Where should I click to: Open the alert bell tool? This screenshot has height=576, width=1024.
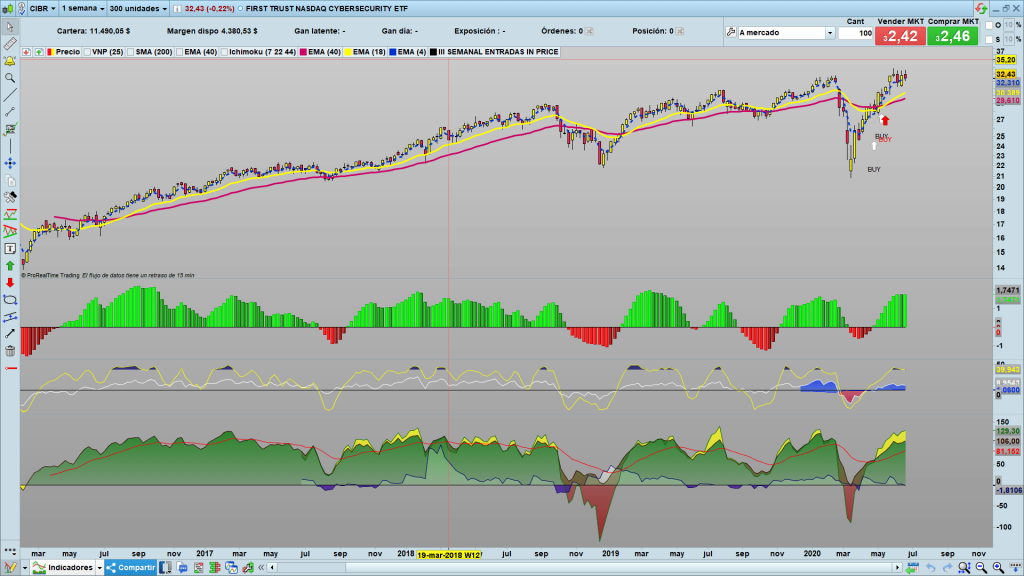pyautogui.click(x=10, y=61)
